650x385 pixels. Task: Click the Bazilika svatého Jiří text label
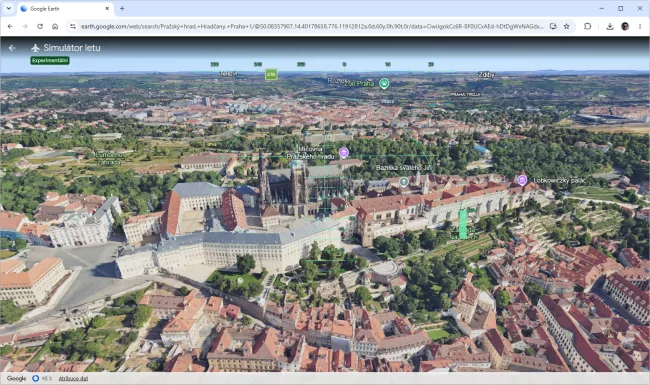[404, 168]
